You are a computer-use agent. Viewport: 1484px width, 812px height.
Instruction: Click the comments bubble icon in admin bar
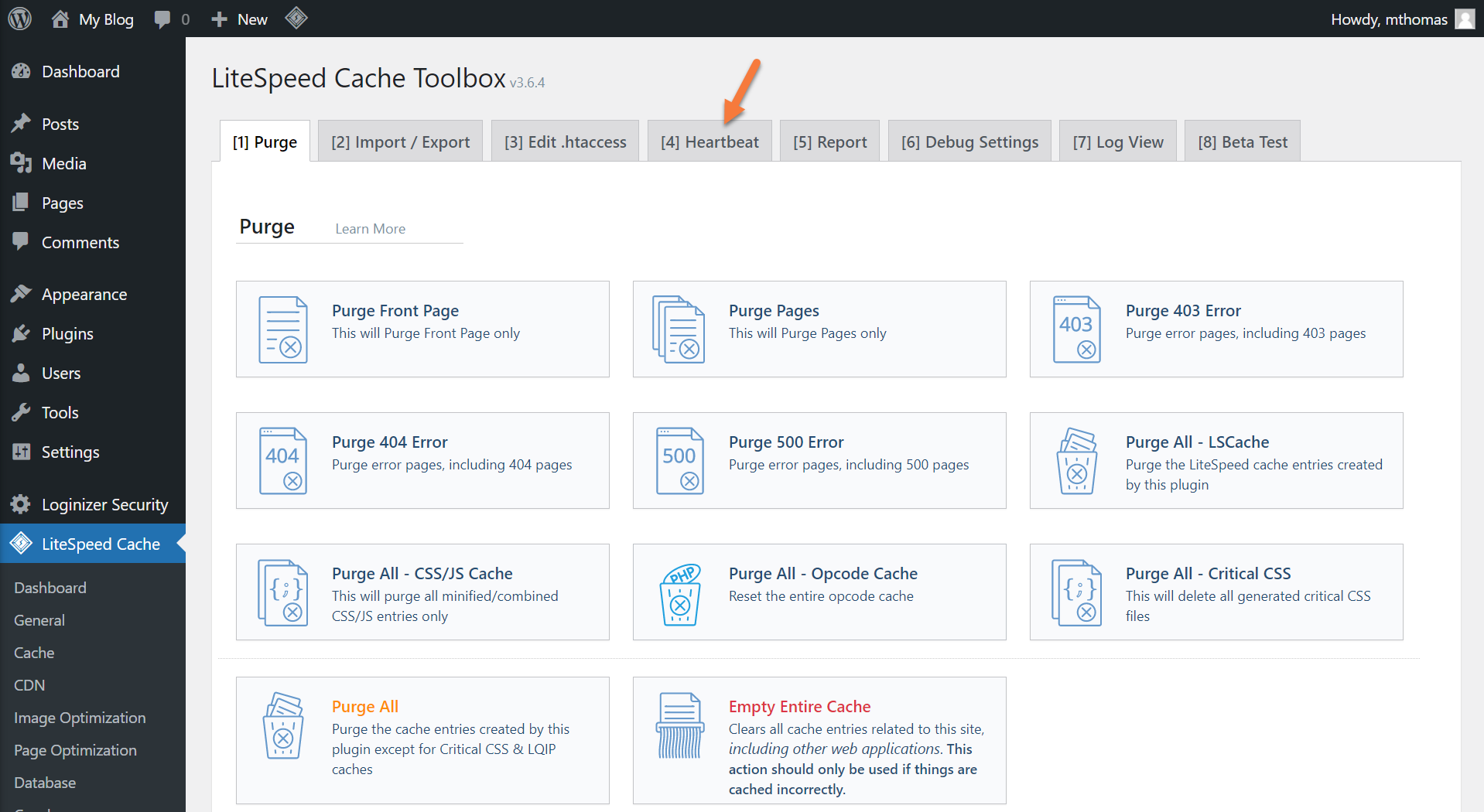[162, 19]
